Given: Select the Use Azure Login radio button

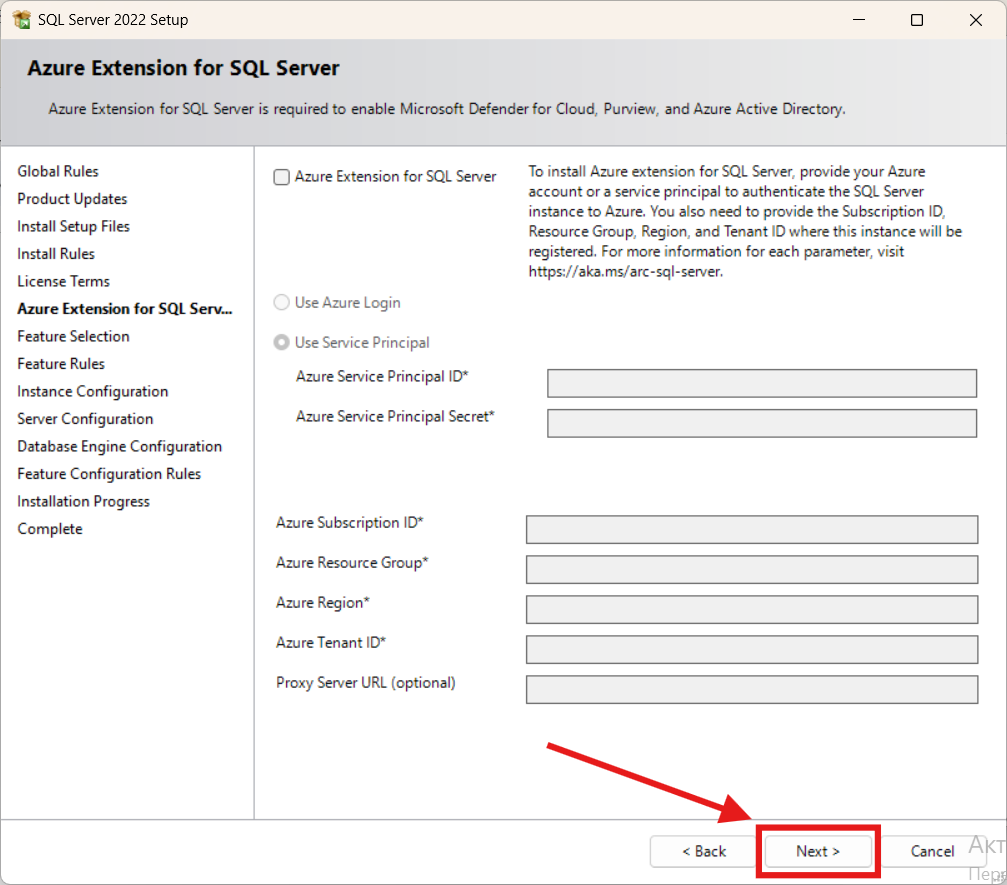Looking at the screenshot, I should coord(282,303).
